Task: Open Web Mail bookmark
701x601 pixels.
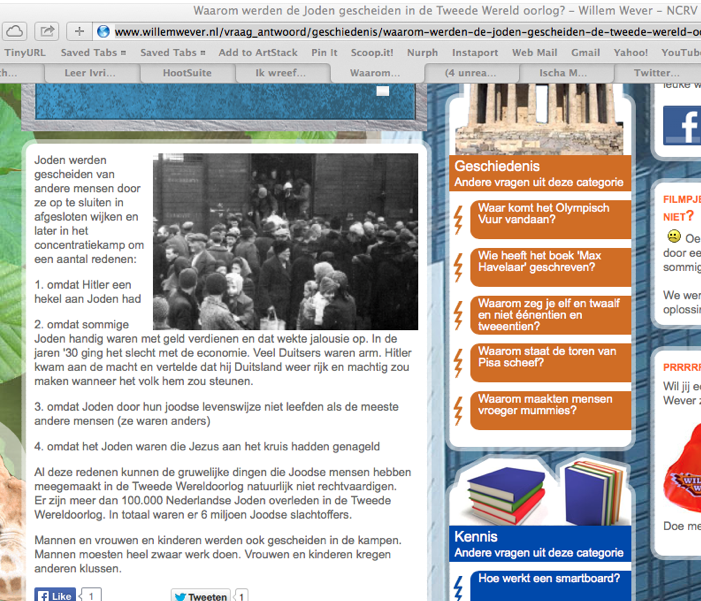Action: 535,53
